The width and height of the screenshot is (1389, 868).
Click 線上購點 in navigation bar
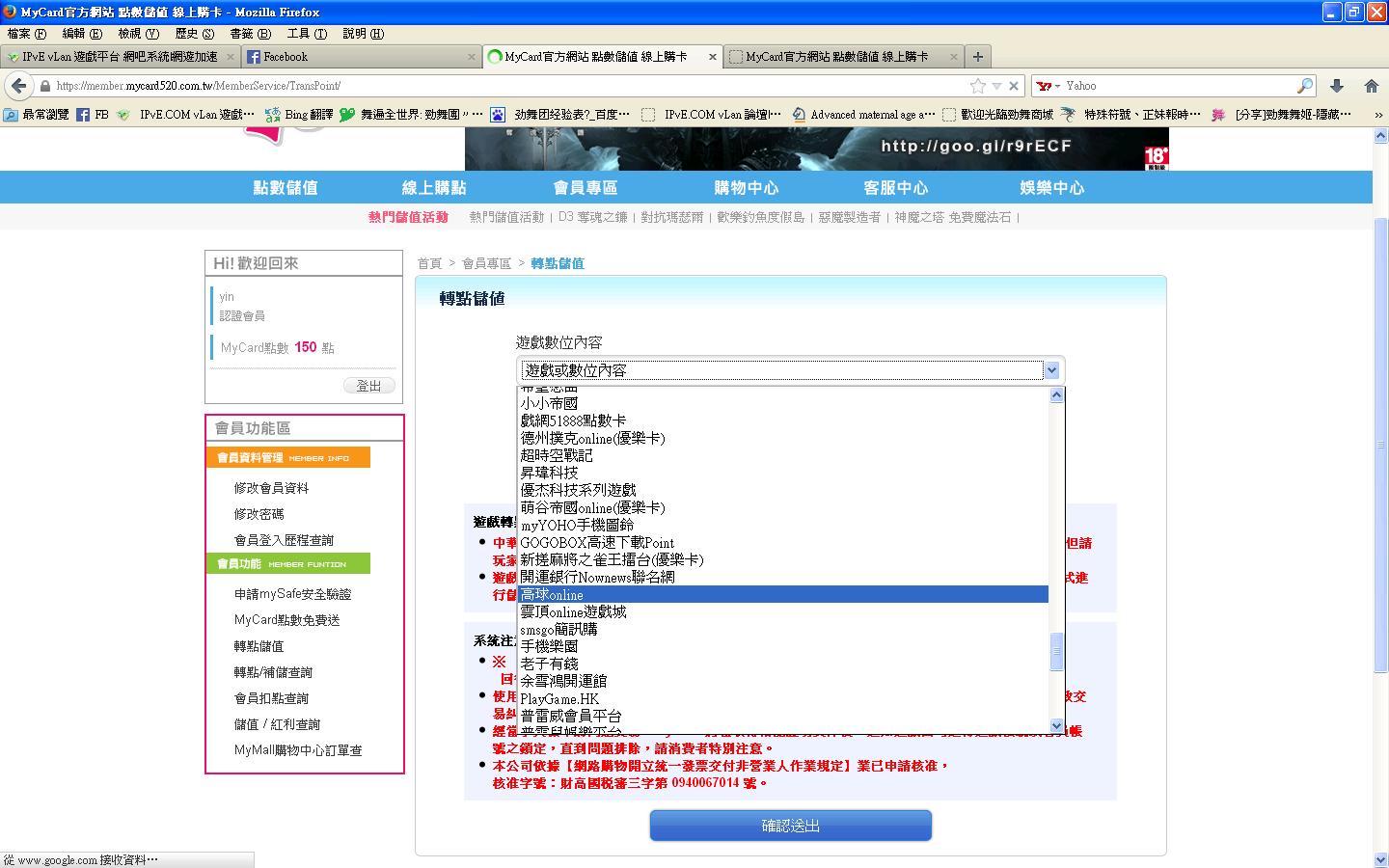click(434, 188)
